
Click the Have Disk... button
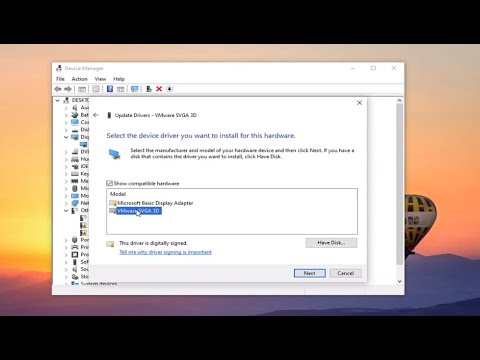tap(331, 243)
